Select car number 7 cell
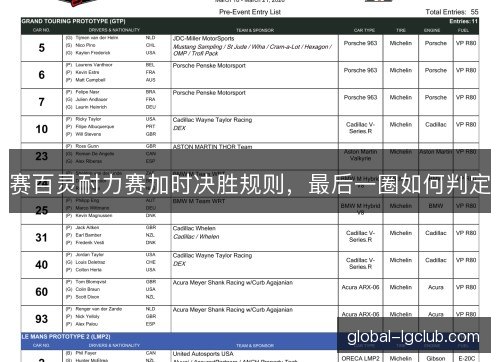Image resolution: width=500 pixels, height=362 pixels. coord(42,102)
